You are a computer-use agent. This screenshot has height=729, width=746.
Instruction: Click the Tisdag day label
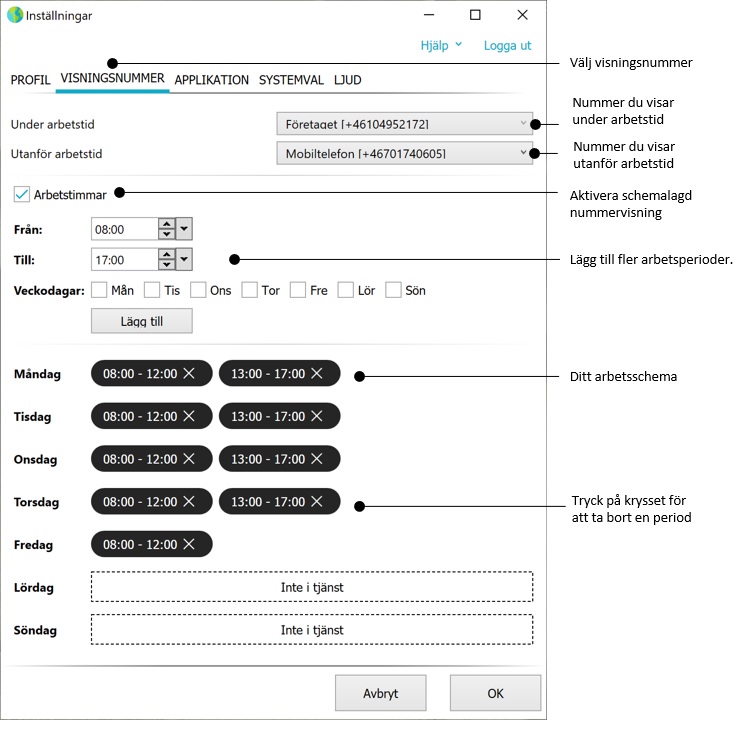click(x=32, y=417)
